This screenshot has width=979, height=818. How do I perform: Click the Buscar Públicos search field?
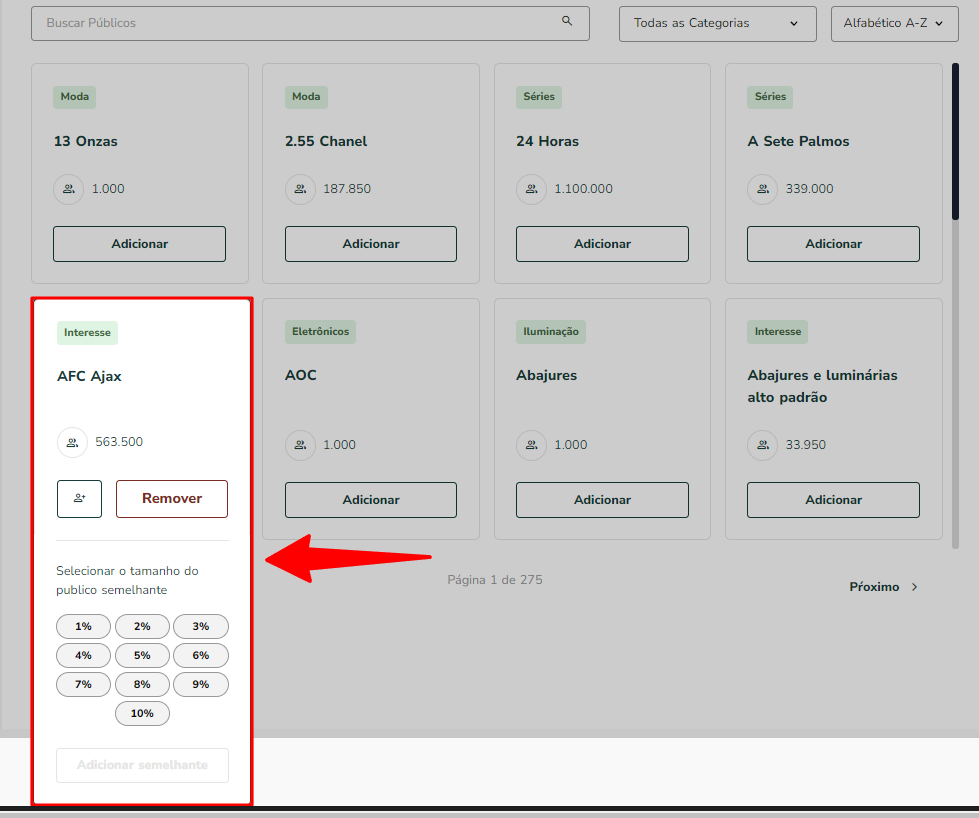(x=310, y=24)
